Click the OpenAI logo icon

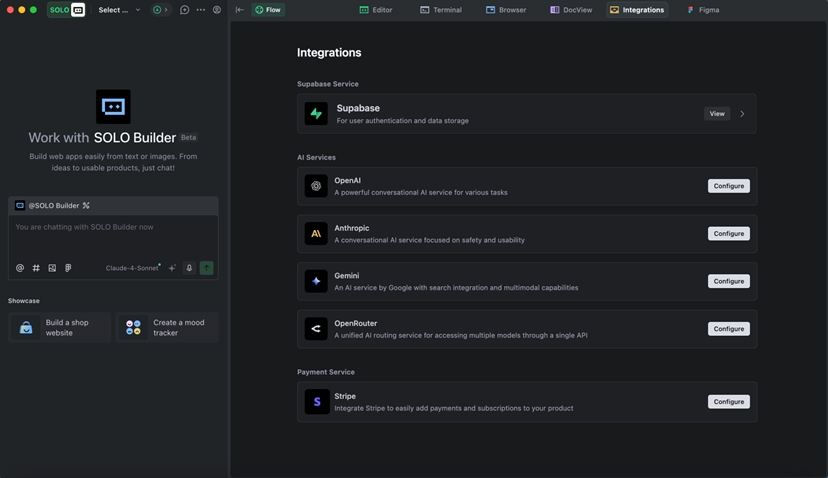[x=316, y=186]
